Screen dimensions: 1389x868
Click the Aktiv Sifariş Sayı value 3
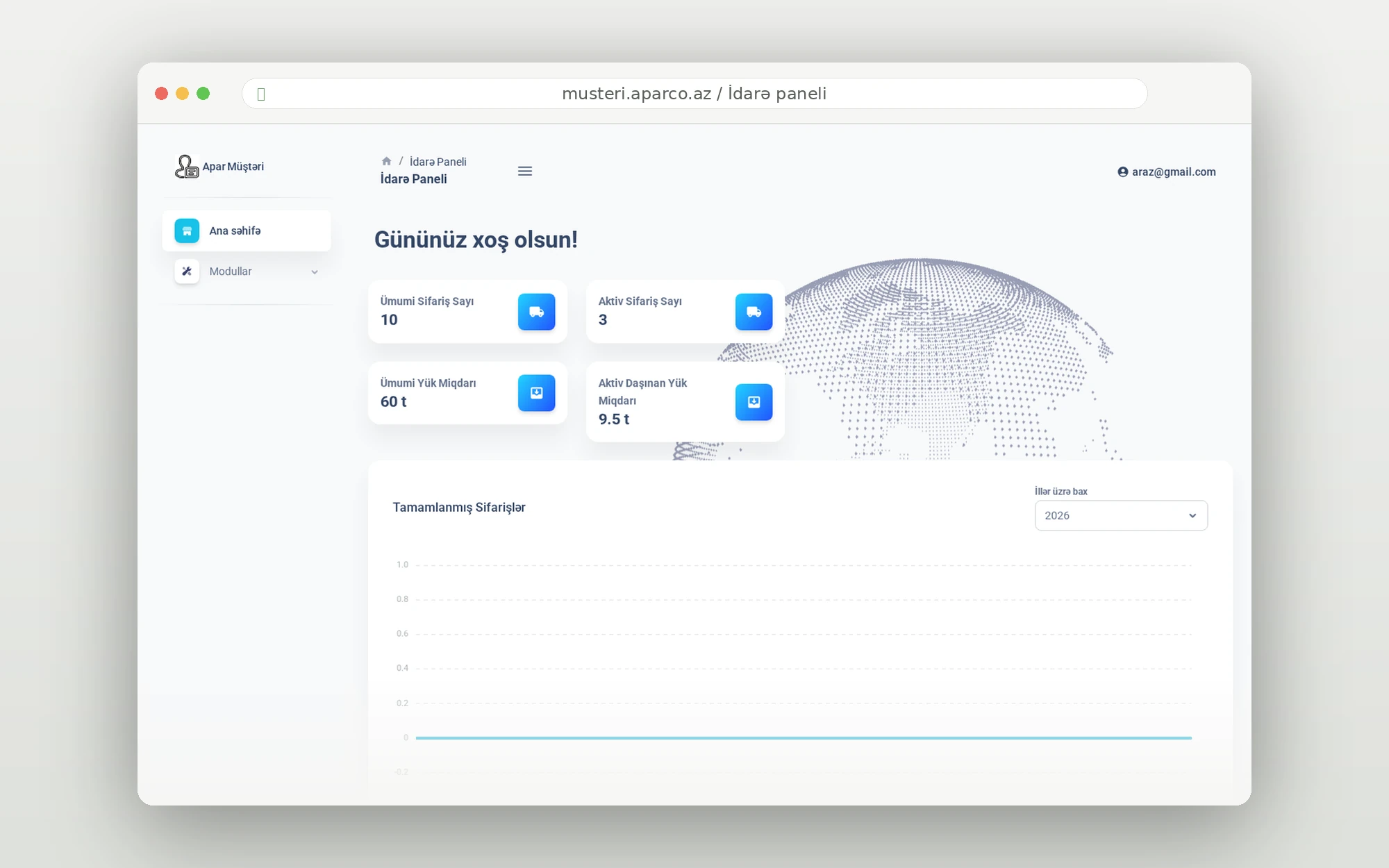(603, 320)
